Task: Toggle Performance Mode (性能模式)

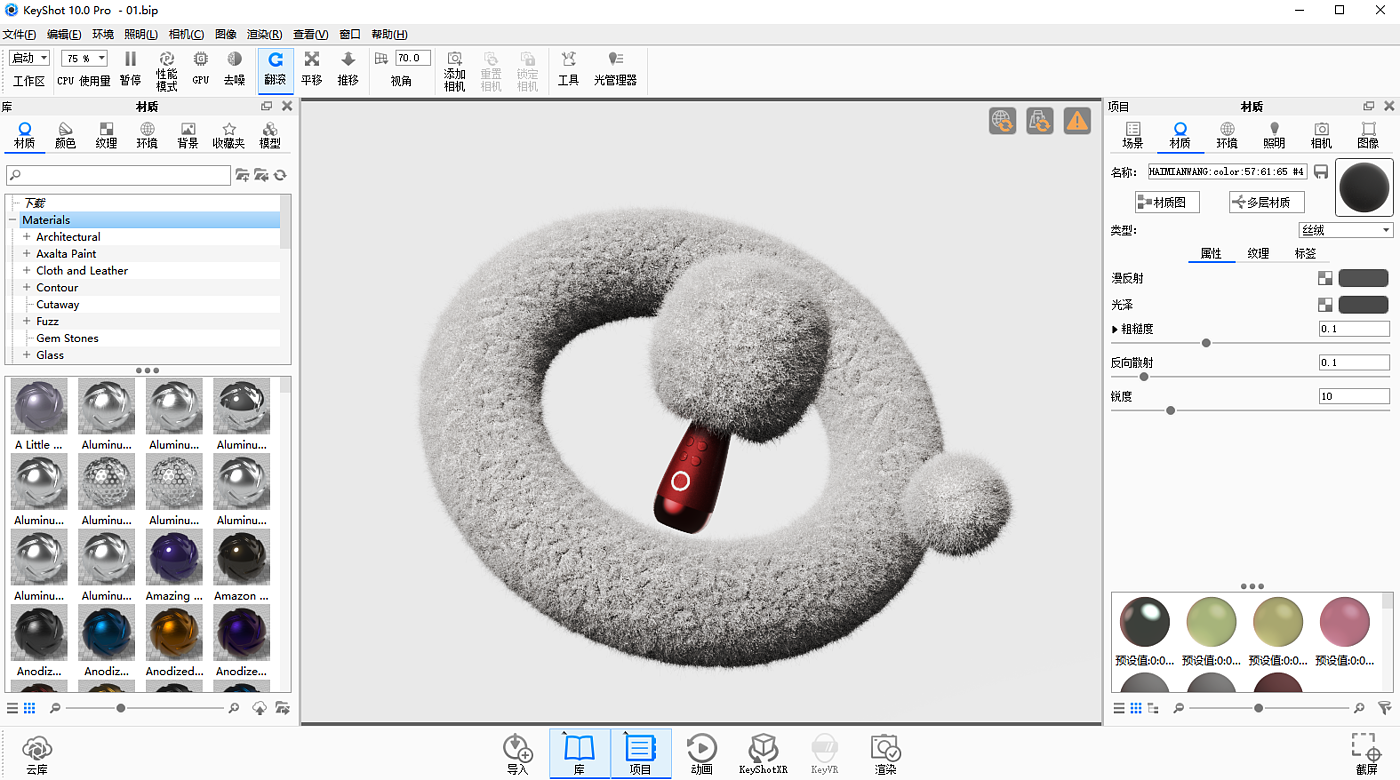Action: coord(167,70)
